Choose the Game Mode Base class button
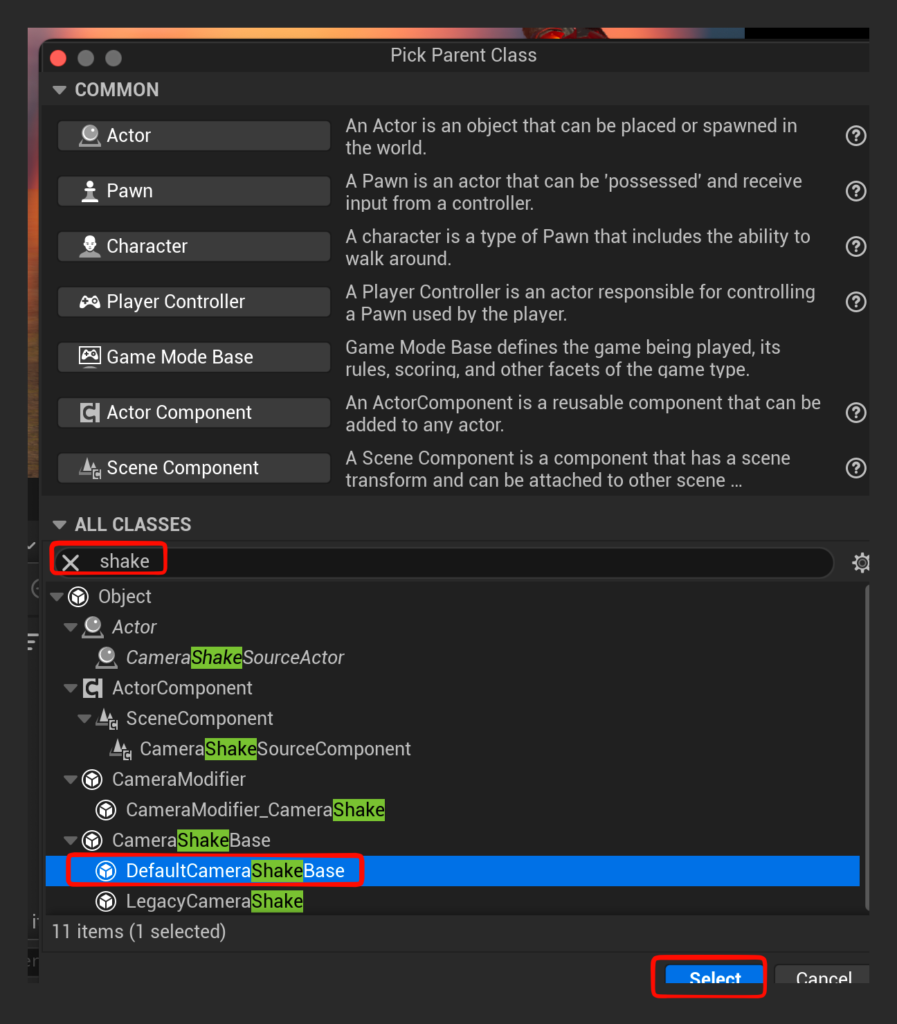Viewport: 897px width, 1024px height. pos(194,357)
